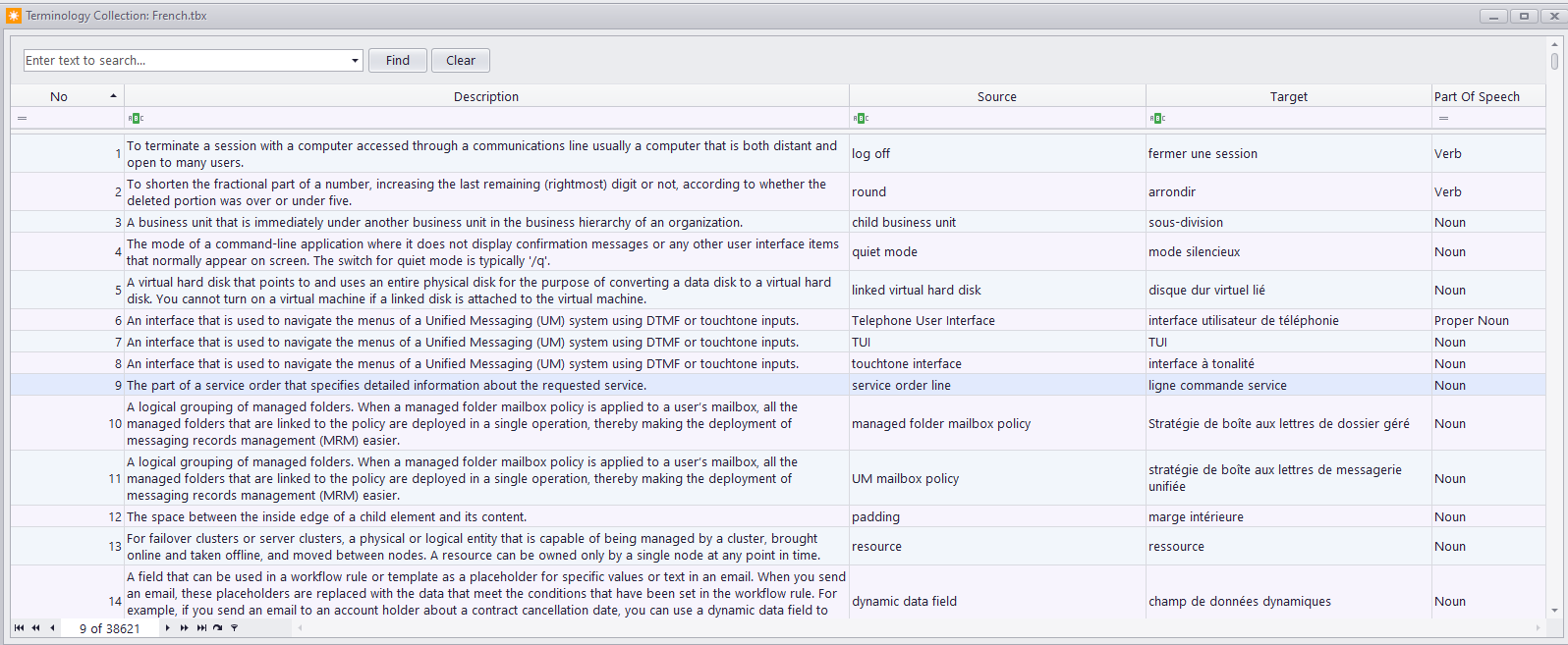Jump to the next page of records
Image resolution: width=1568 pixels, height=645 pixels.
coord(184,628)
